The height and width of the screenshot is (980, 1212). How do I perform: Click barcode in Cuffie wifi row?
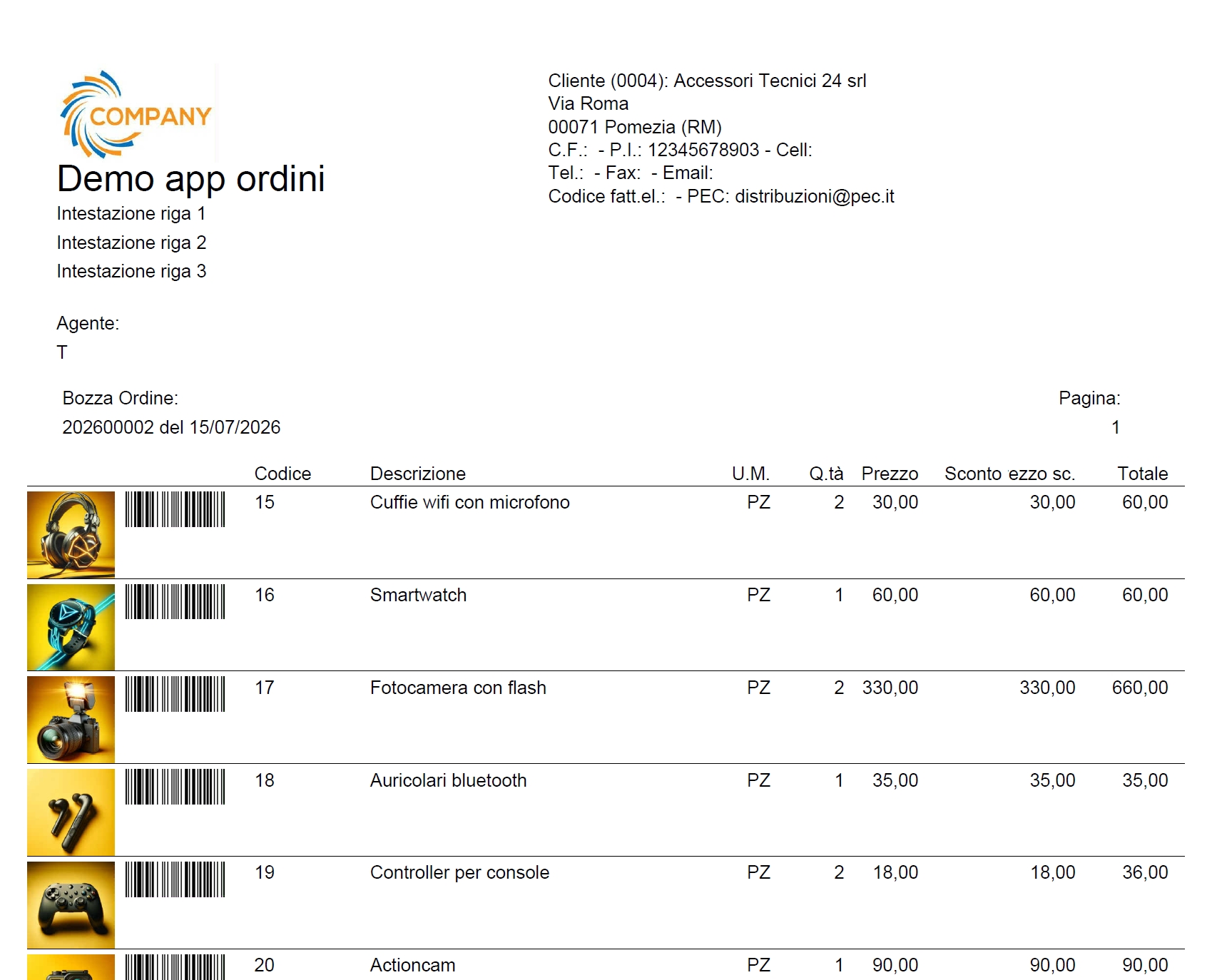[175, 509]
